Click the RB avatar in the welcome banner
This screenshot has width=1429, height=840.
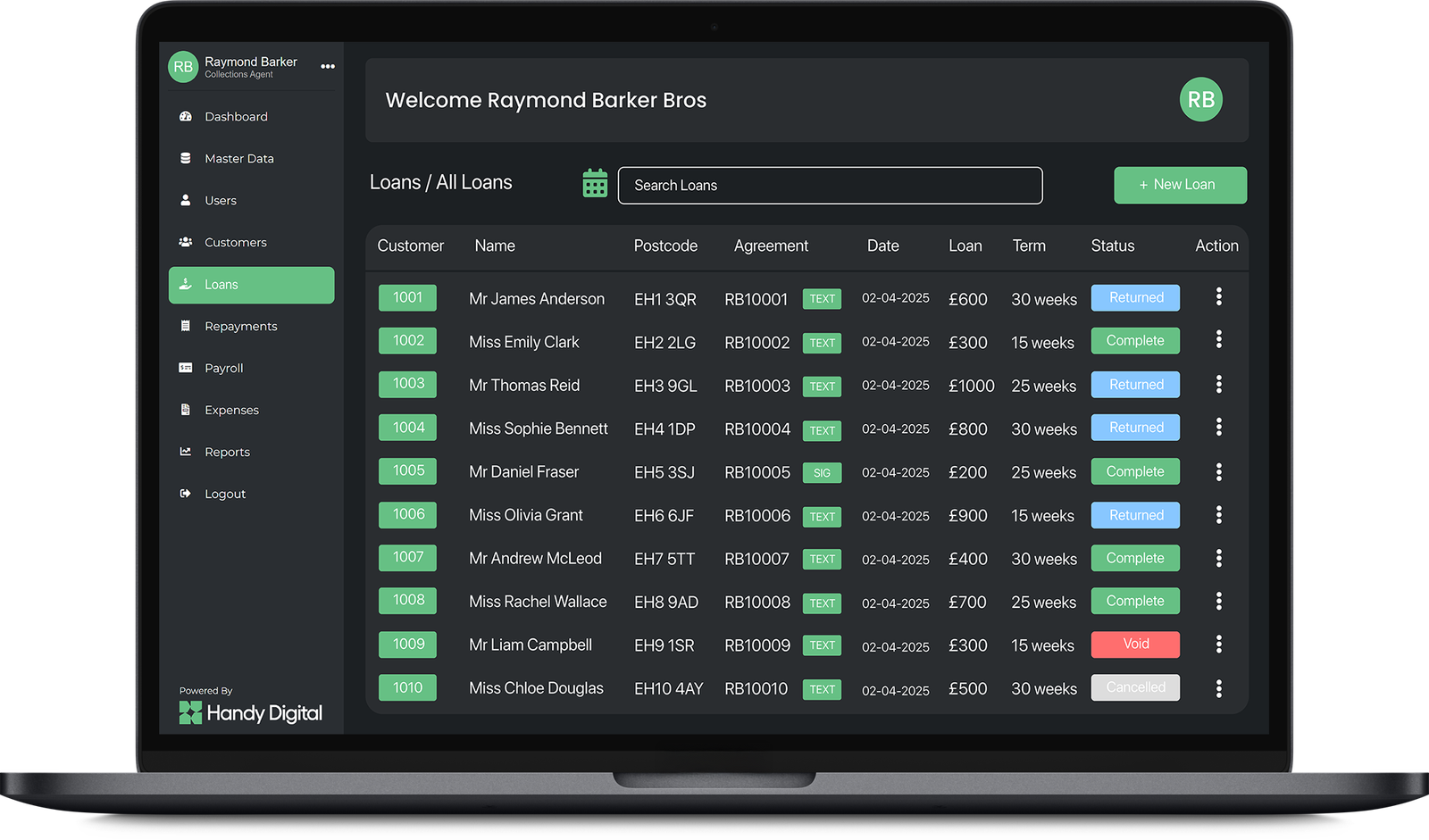pos(1200,100)
